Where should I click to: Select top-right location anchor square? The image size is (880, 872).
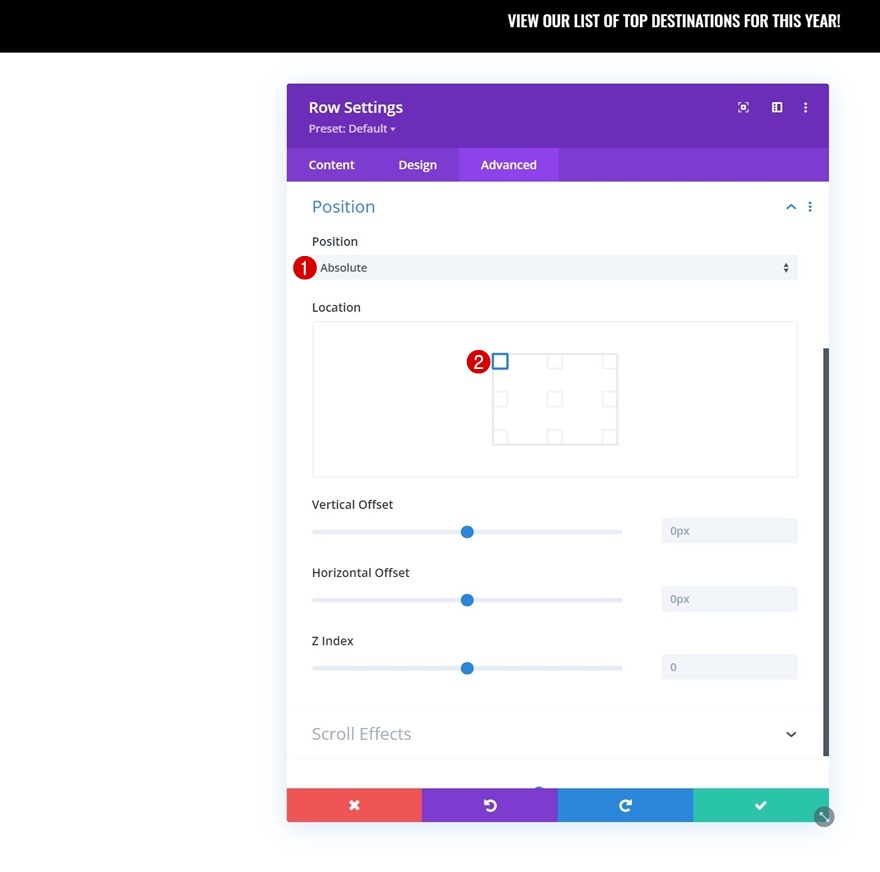(609, 361)
